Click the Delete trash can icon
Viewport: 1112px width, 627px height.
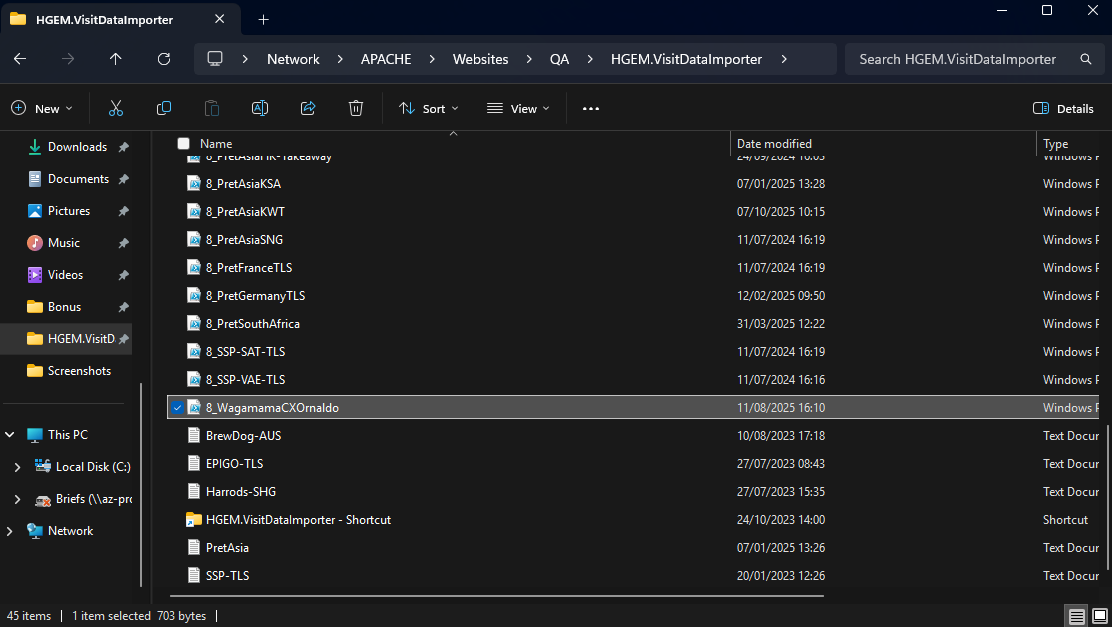tap(356, 108)
